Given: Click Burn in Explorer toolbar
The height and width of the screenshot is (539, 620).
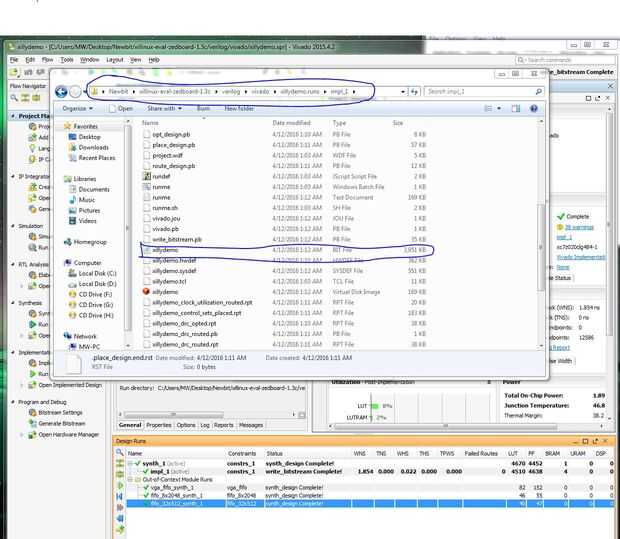Looking at the screenshot, I should pyautogui.click(x=203, y=108).
